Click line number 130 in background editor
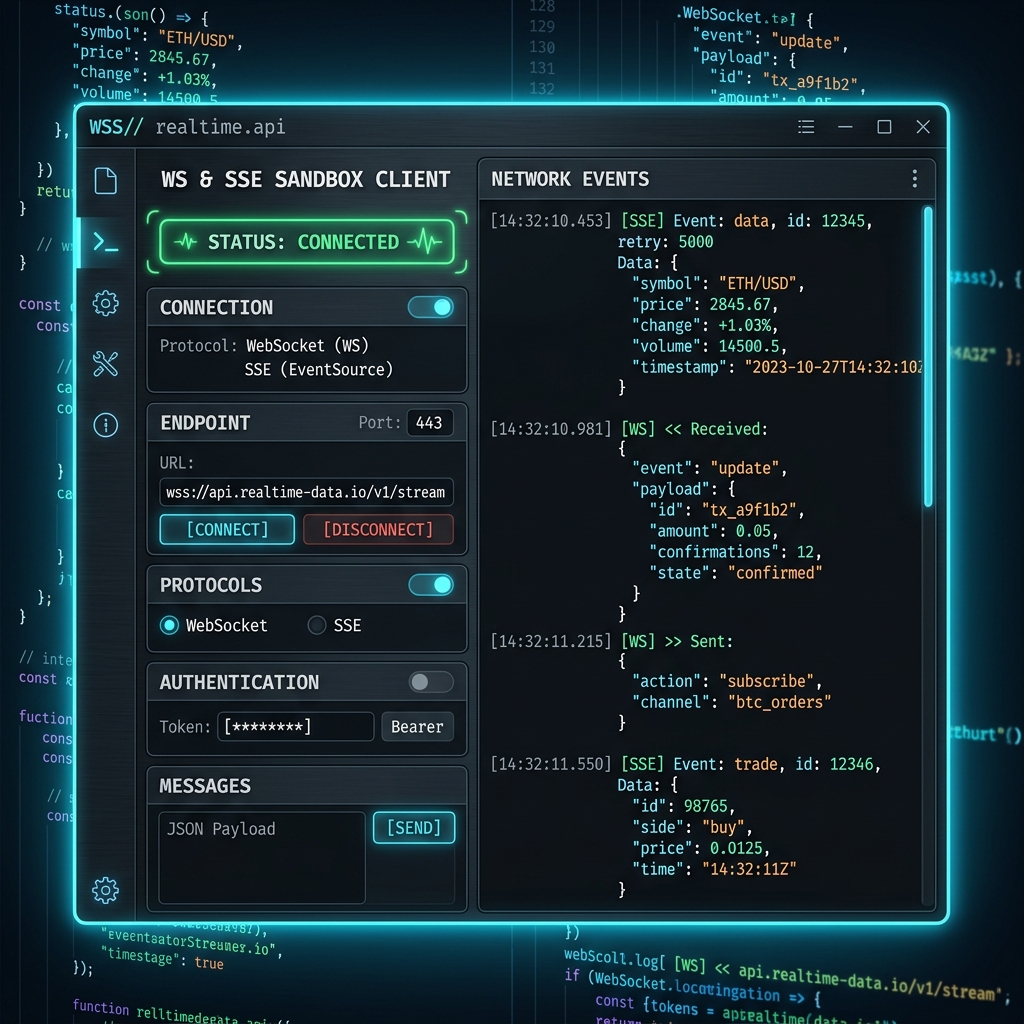1024x1024 pixels. click(542, 47)
